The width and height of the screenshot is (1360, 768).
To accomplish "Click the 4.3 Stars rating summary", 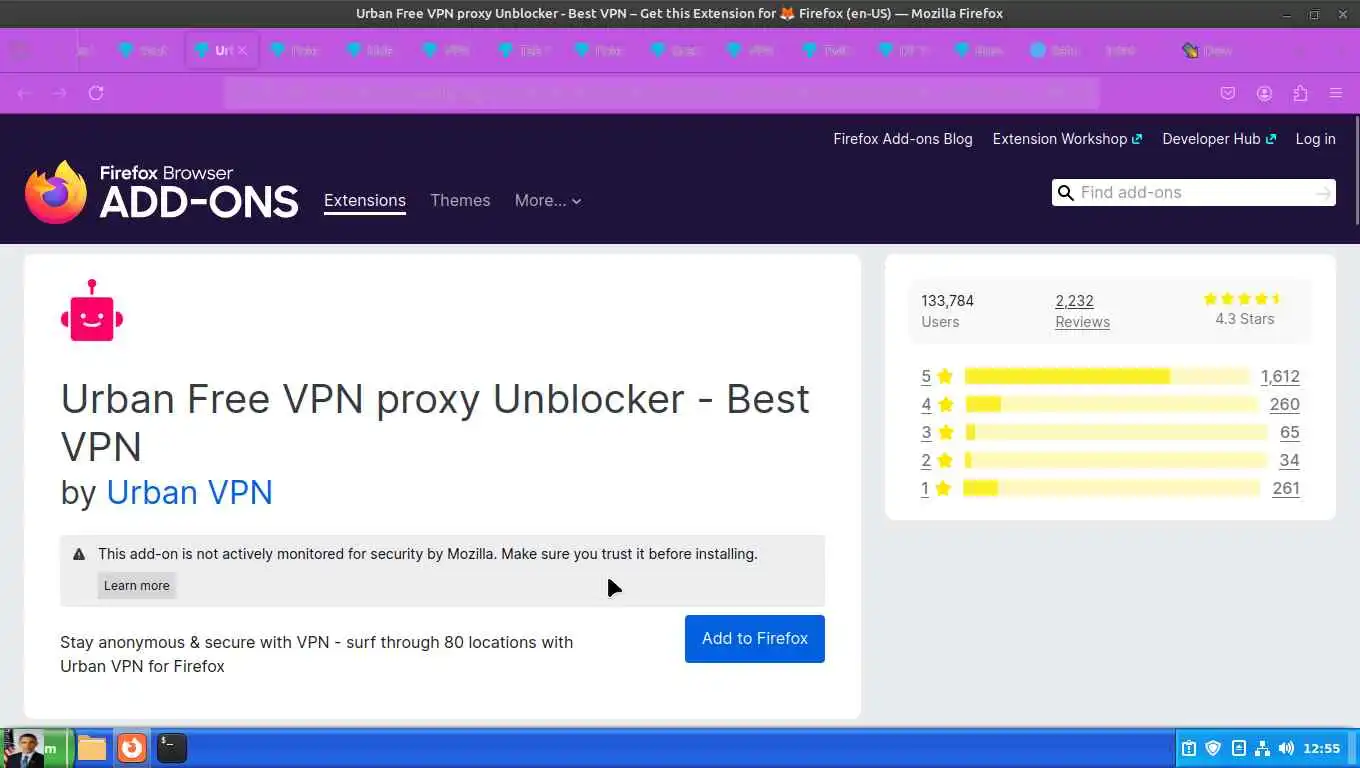I will (1245, 310).
